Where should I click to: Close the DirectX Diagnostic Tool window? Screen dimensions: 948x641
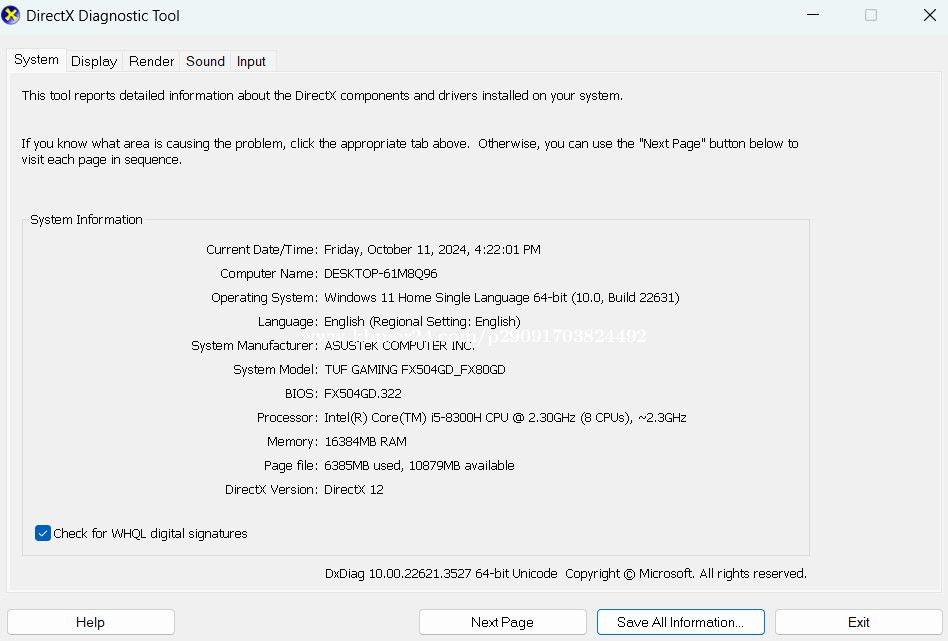(930, 15)
